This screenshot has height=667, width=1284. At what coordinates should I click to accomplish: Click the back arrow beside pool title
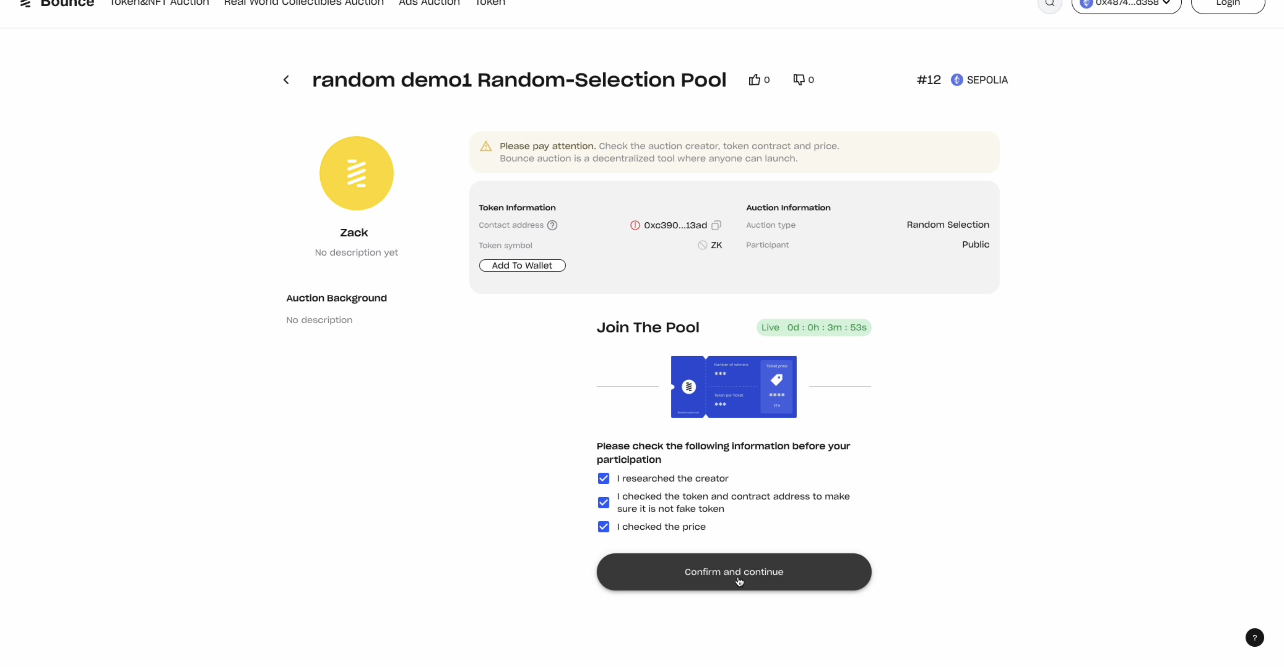coord(286,80)
